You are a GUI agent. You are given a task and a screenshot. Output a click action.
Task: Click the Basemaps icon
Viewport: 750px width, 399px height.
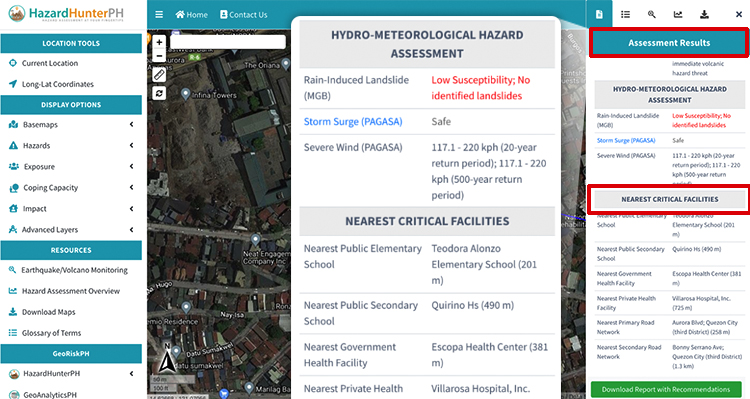[13, 124]
